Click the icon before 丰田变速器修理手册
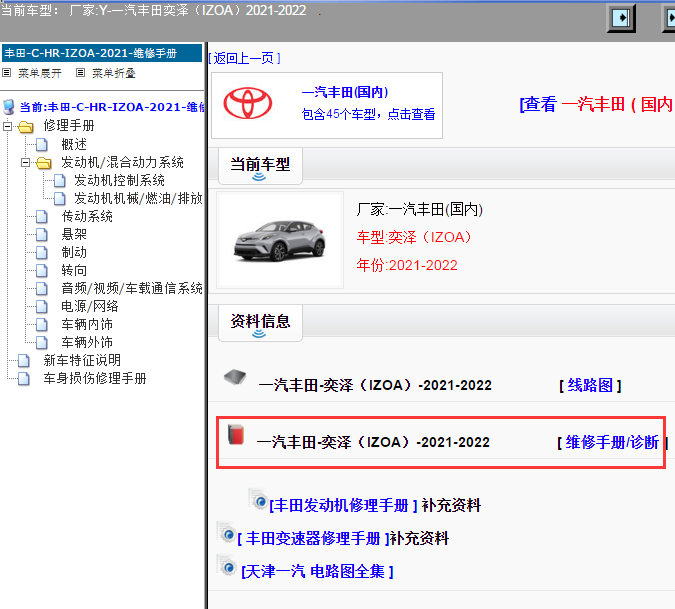This screenshot has height=609, width=675. [x=226, y=533]
